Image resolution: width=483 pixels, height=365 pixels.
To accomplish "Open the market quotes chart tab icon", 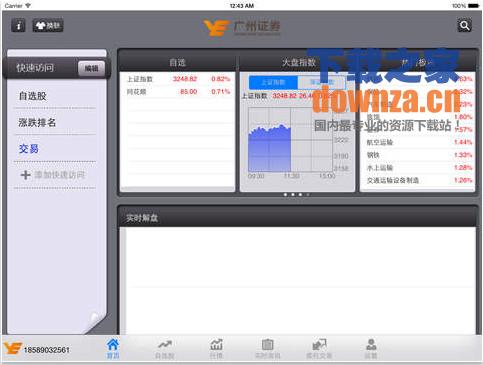I will [216, 344].
